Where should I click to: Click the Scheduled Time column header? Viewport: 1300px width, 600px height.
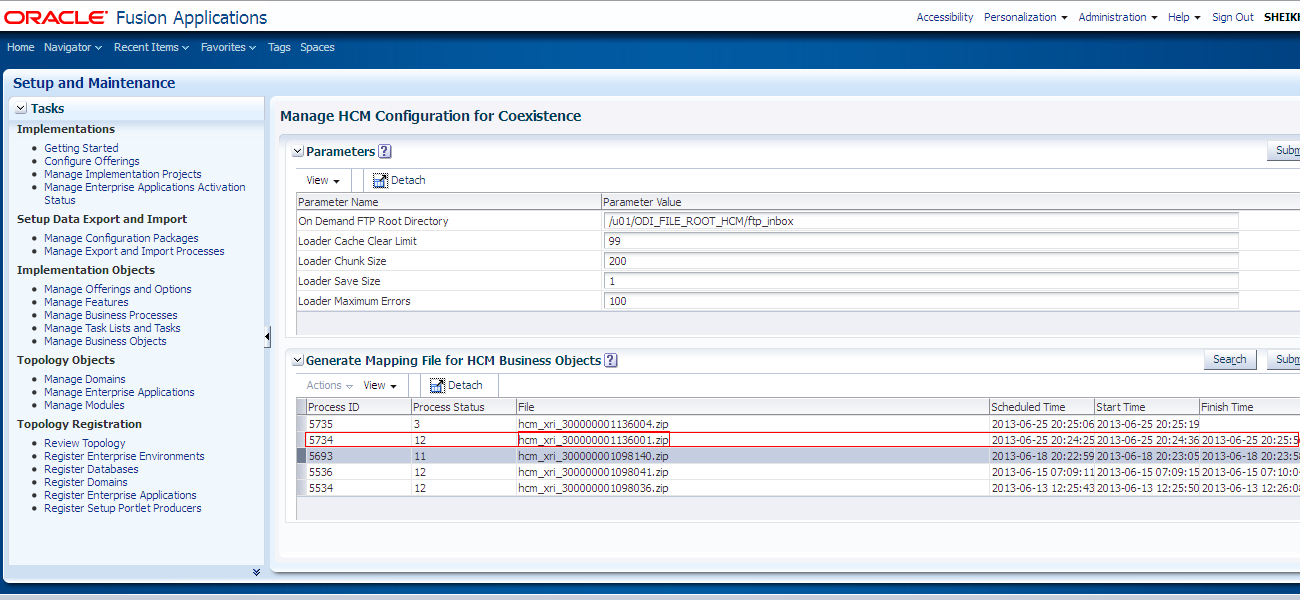click(x=1042, y=407)
